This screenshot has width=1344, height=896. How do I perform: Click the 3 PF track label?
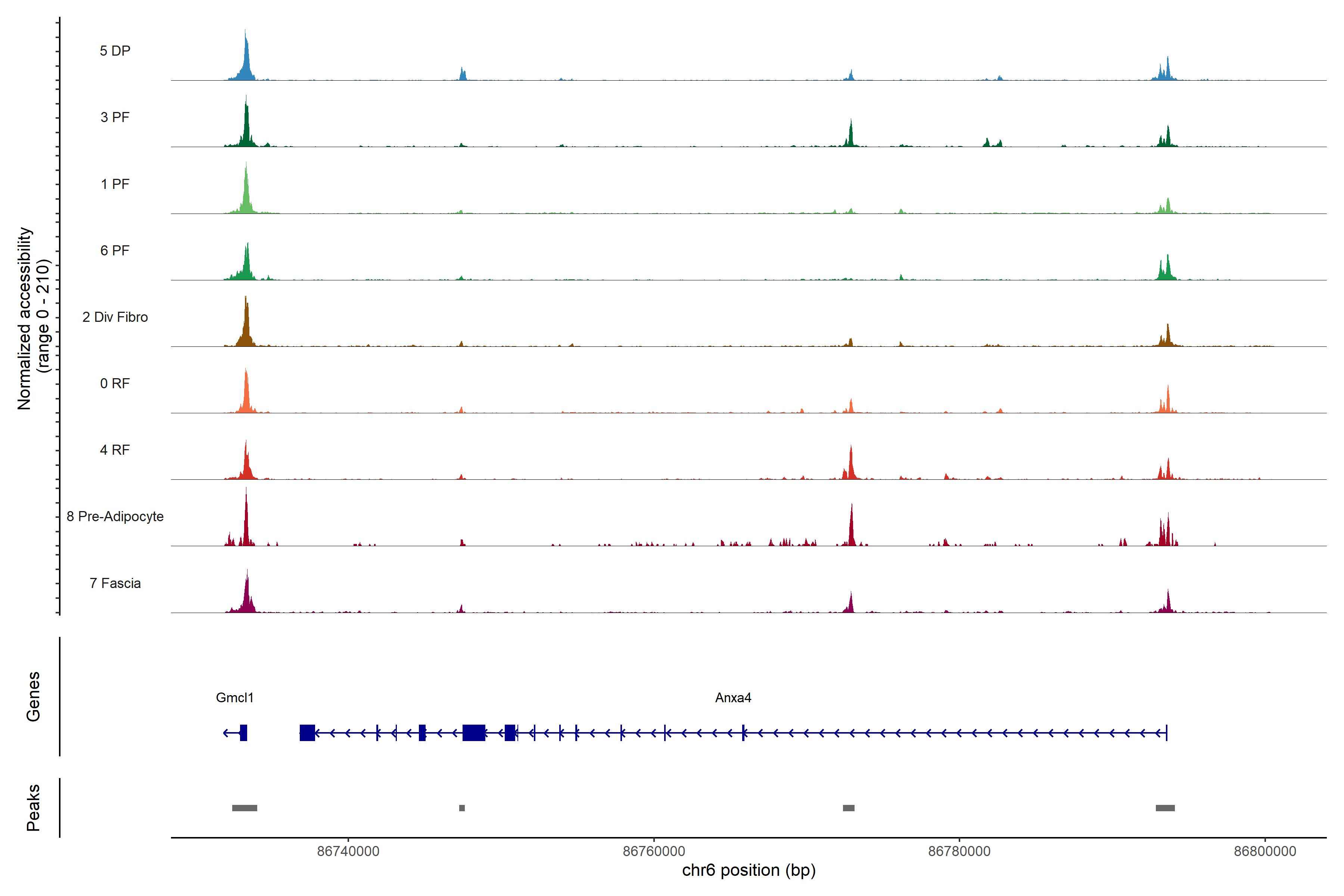pos(115,117)
